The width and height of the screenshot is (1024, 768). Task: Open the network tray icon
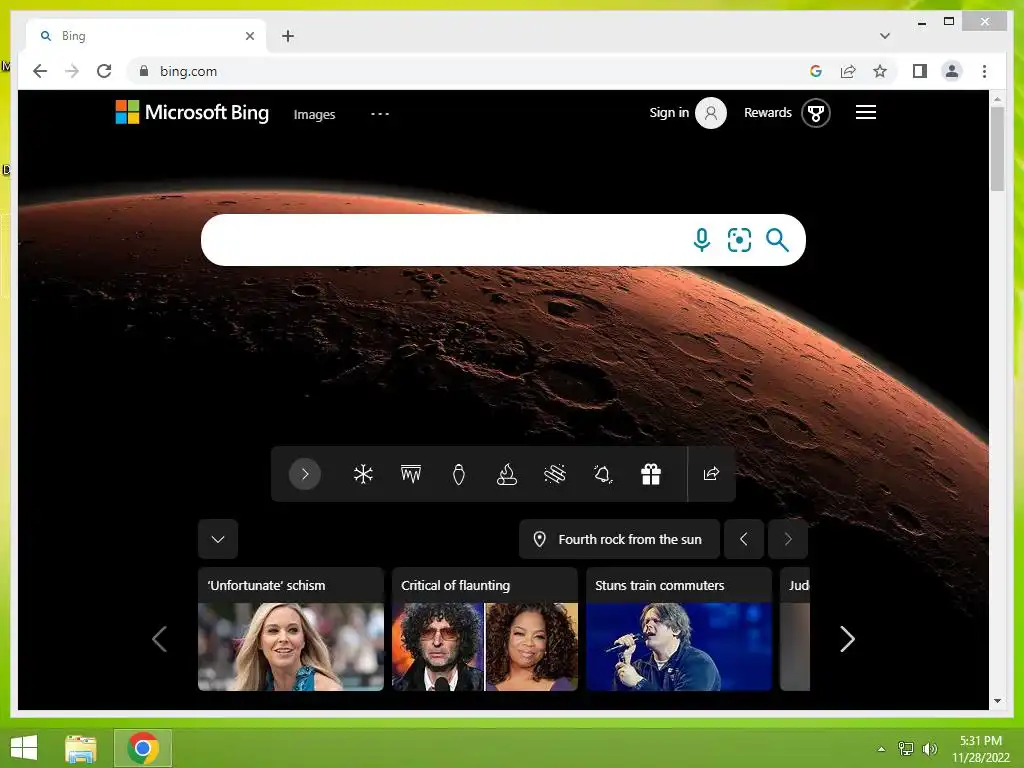[906, 749]
